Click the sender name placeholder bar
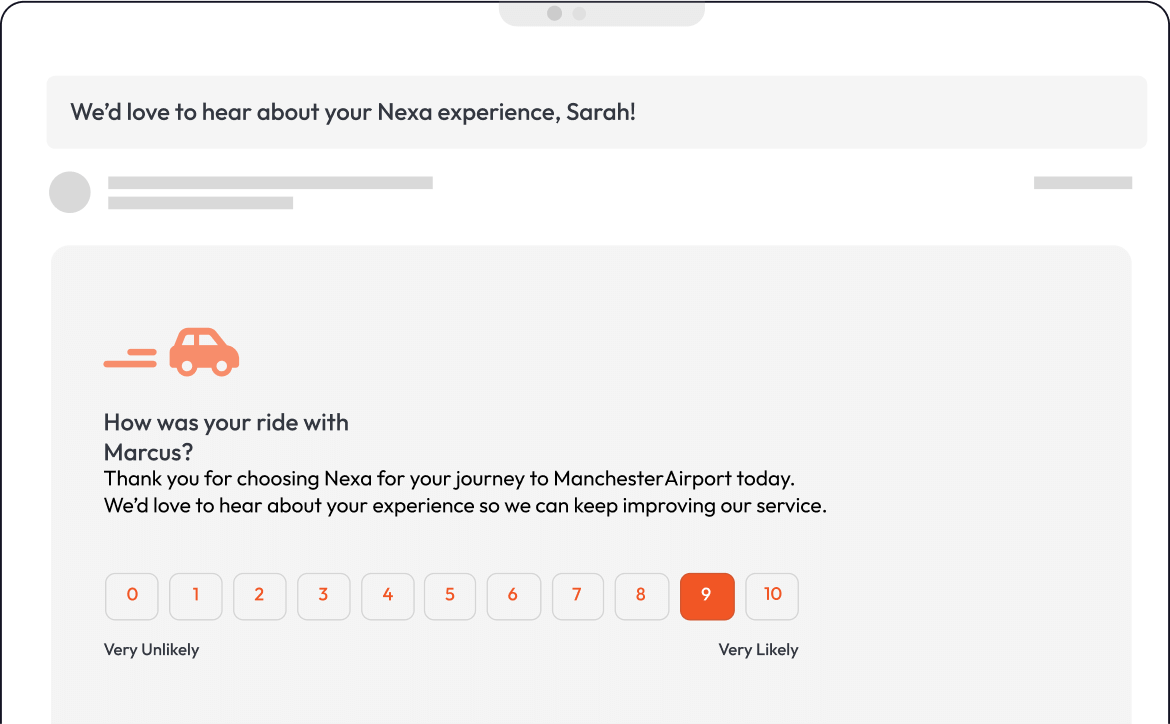The height and width of the screenshot is (724, 1170). coord(270,183)
